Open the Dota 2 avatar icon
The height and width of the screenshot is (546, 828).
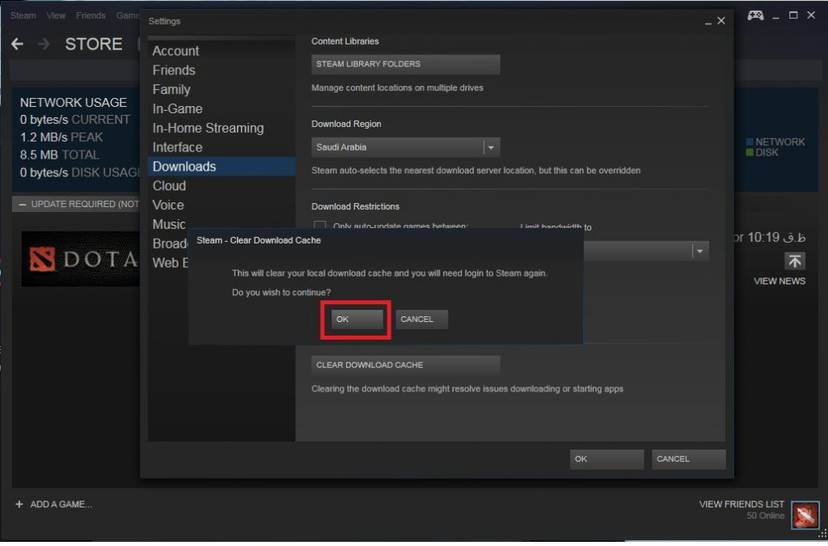(x=805, y=516)
